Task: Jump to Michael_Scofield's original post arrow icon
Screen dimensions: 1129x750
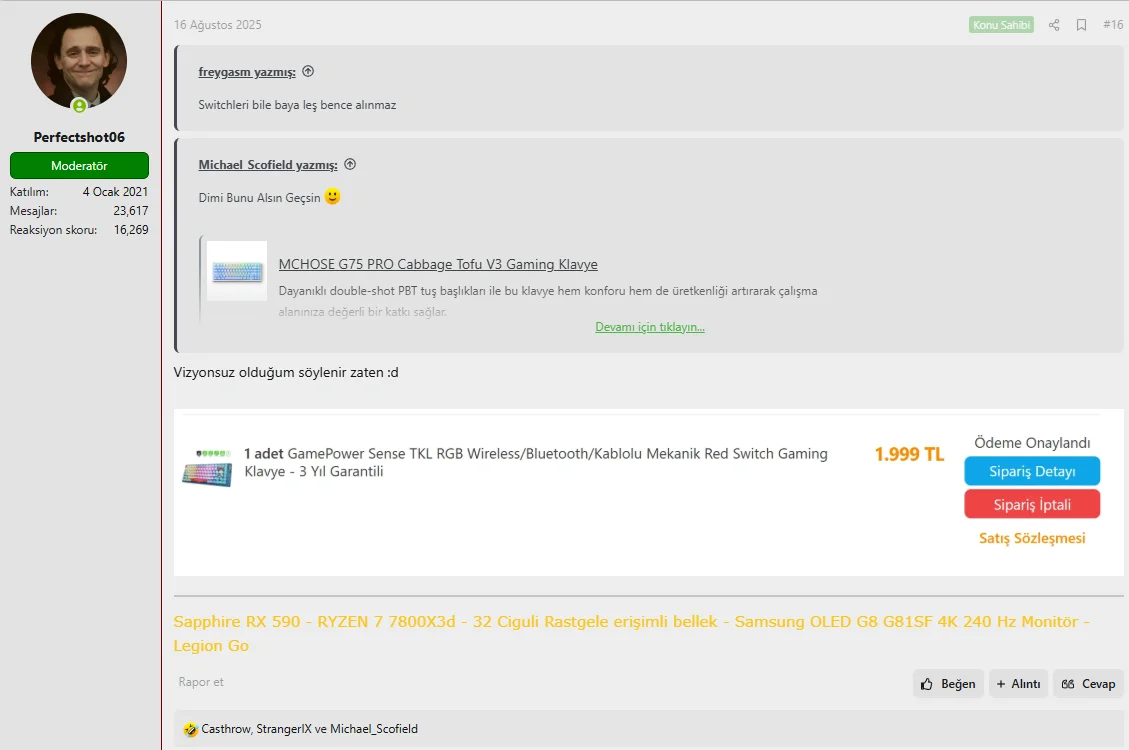Action: coord(350,164)
